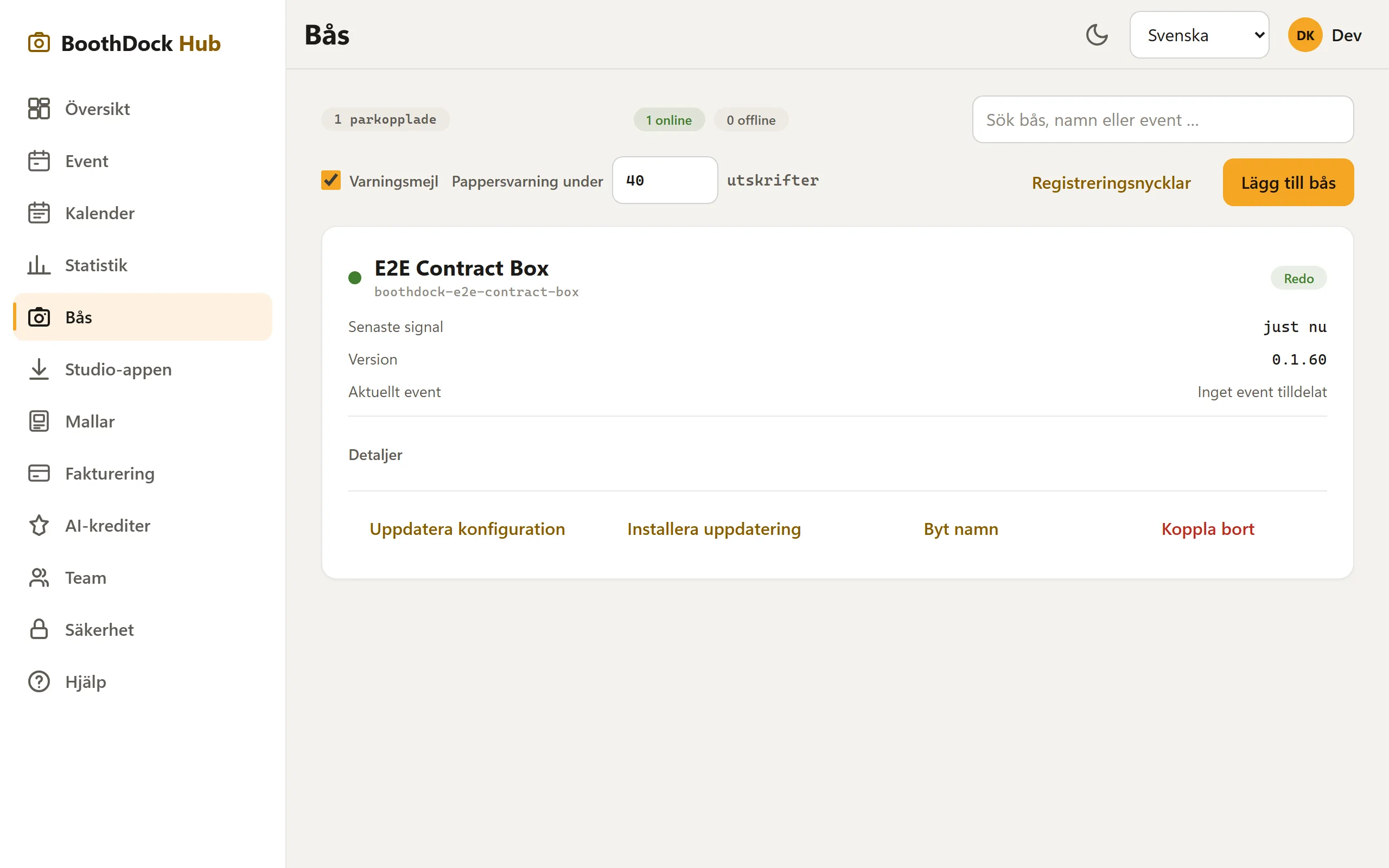The width and height of the screenshot is (1389, 868).
Task: Click the Mallar template icon
Action: pyautogui.click(x=39, y=422)
